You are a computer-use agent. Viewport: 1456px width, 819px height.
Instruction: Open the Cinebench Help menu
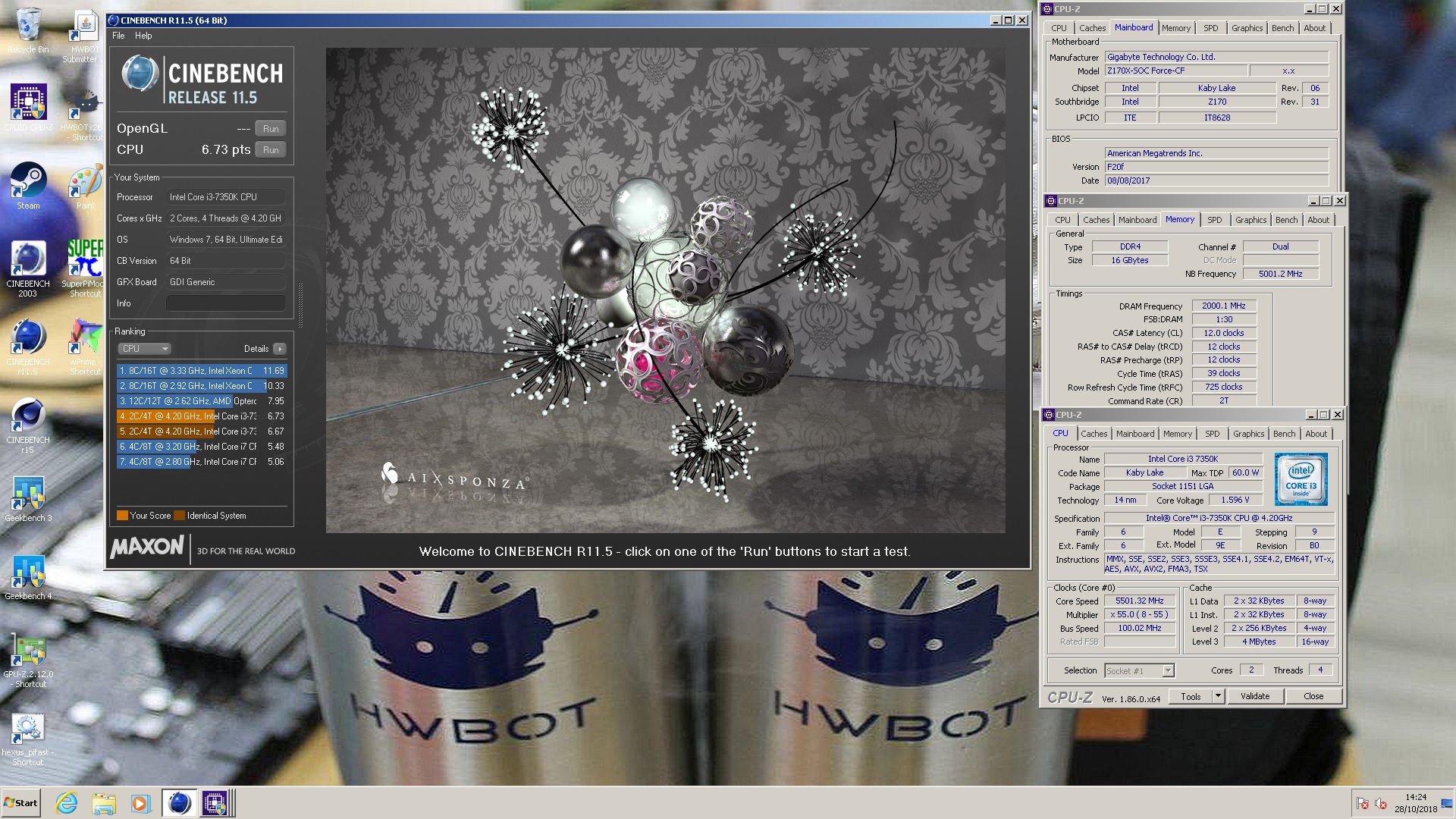tap(143, 36)
